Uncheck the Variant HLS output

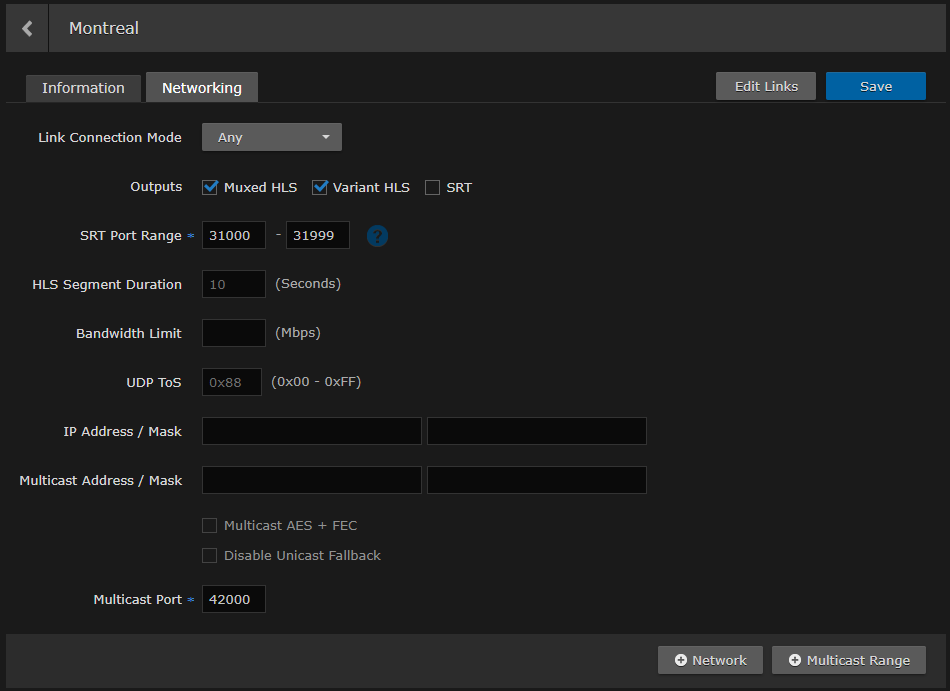coord(321,187)
